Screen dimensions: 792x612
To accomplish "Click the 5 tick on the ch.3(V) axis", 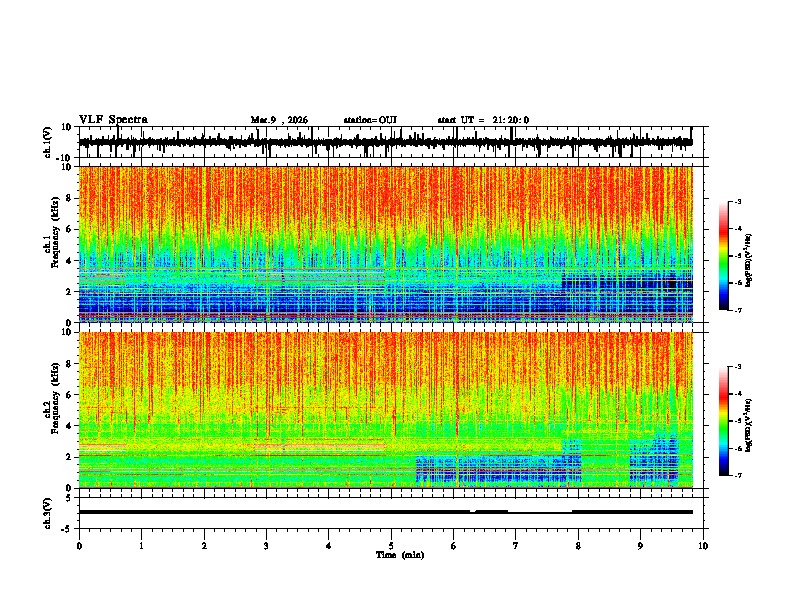I will point(70,498).
